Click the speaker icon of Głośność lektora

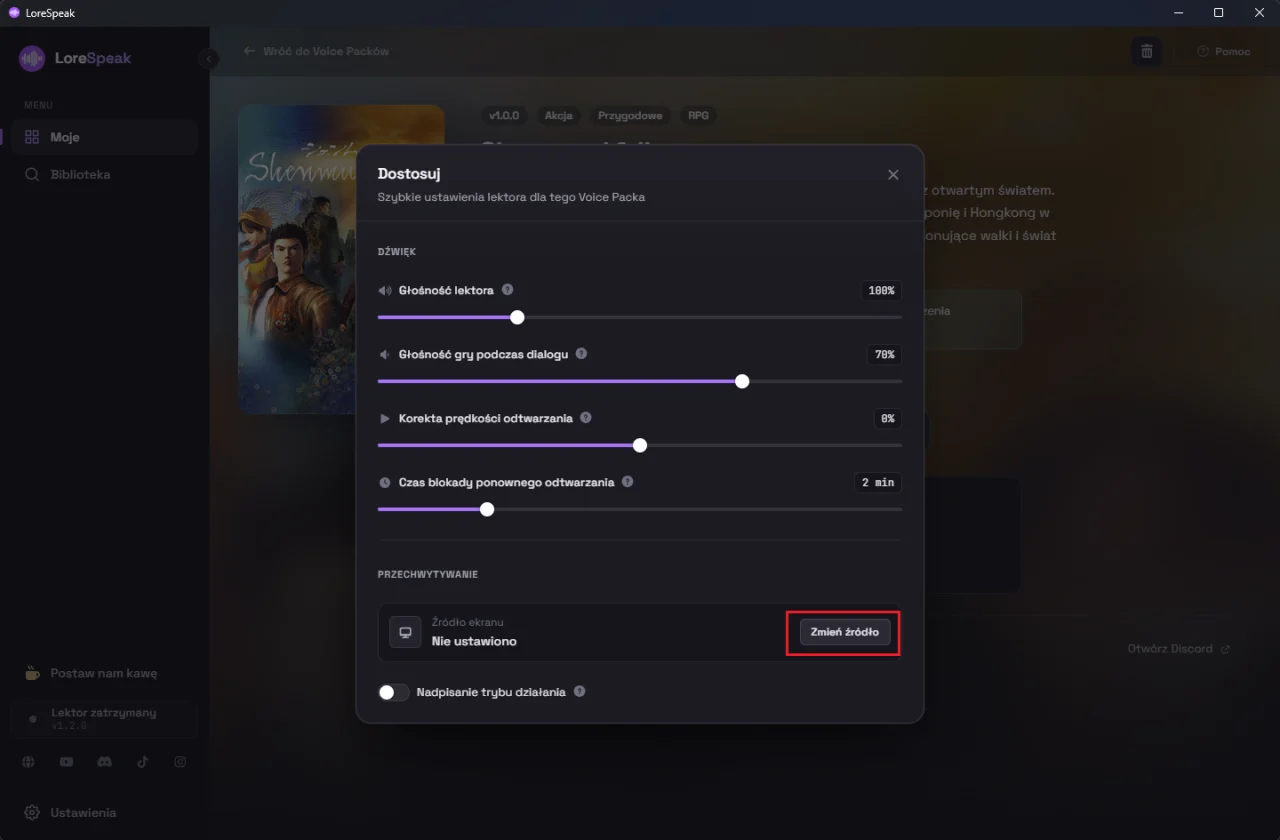click(x=385, y=291)
